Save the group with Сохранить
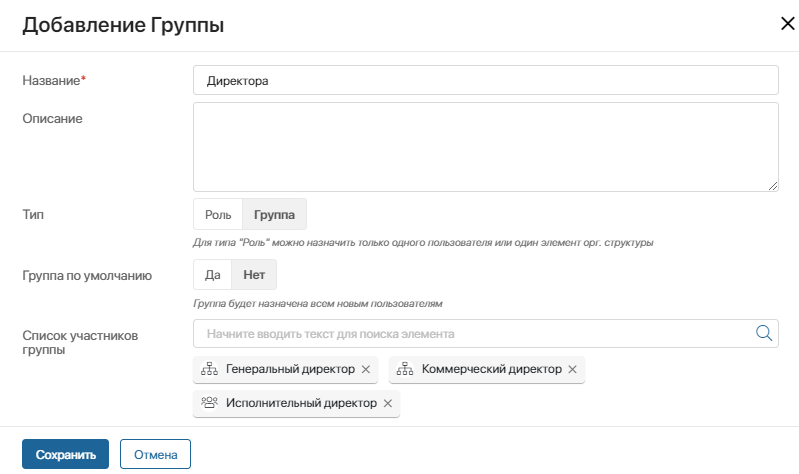The width and height of the screenshot is (799, 474). [65, 454]
